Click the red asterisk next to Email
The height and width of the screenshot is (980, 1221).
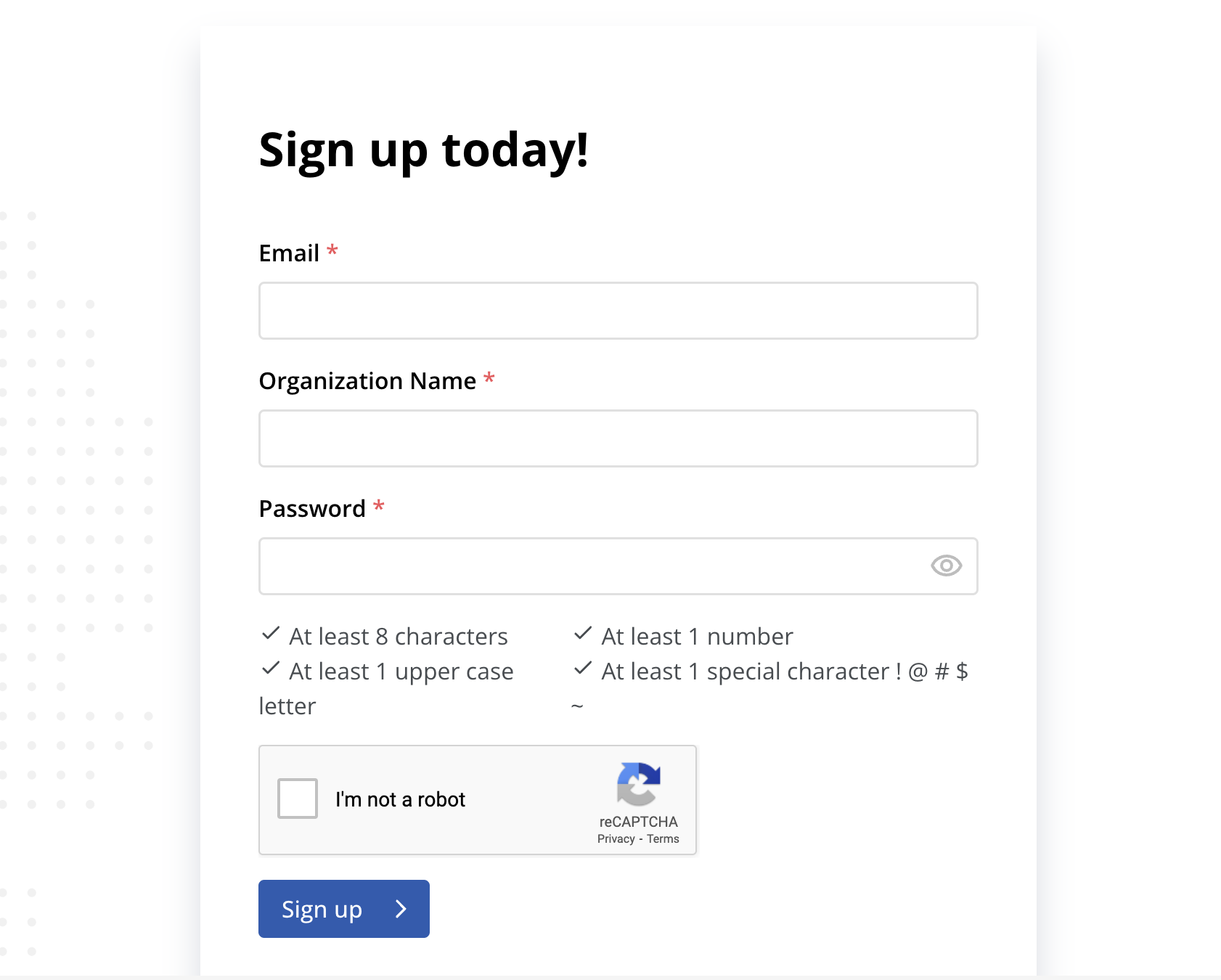point(332,251)
